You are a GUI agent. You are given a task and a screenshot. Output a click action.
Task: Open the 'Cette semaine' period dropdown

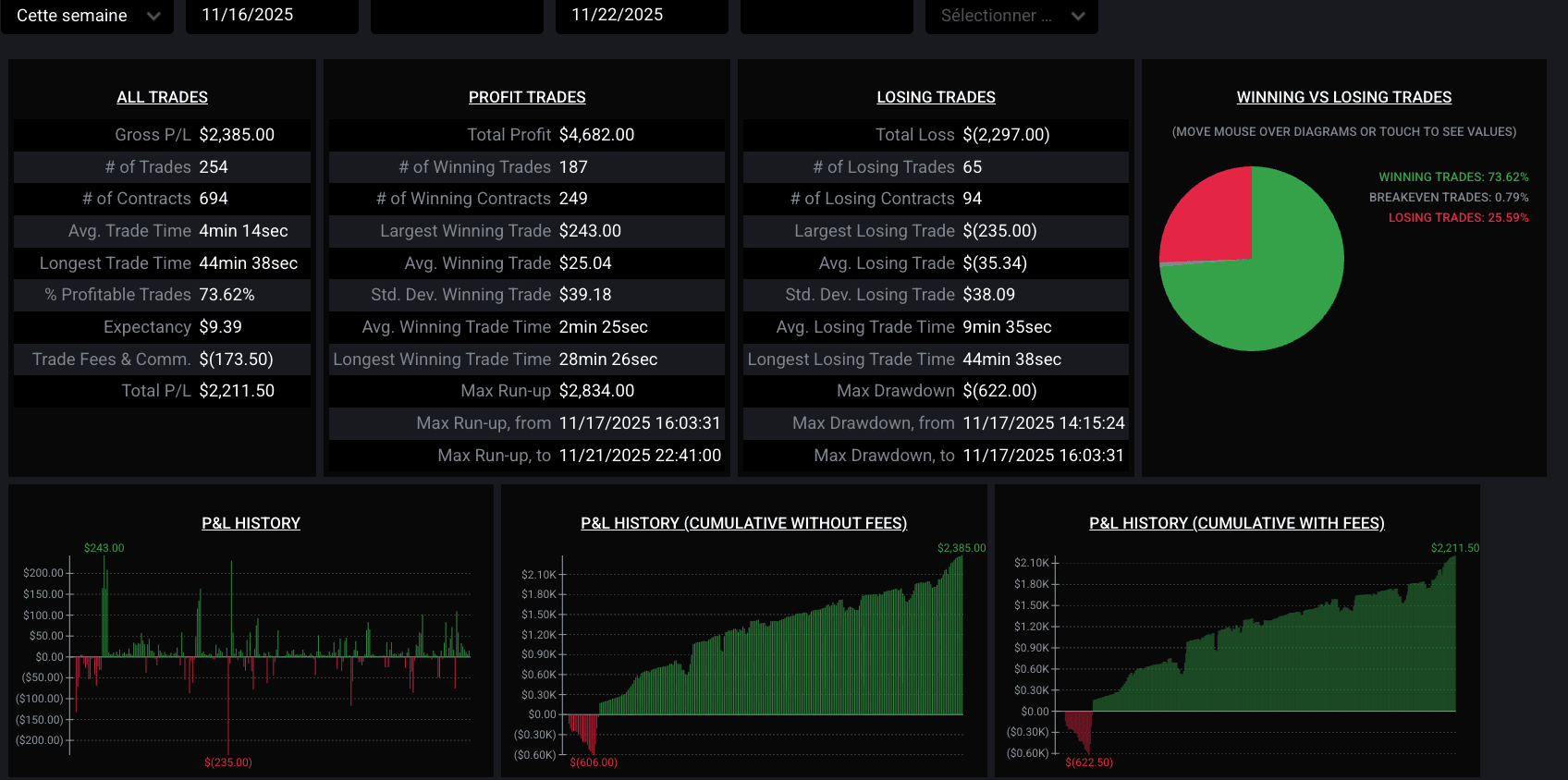coord(87,16)
